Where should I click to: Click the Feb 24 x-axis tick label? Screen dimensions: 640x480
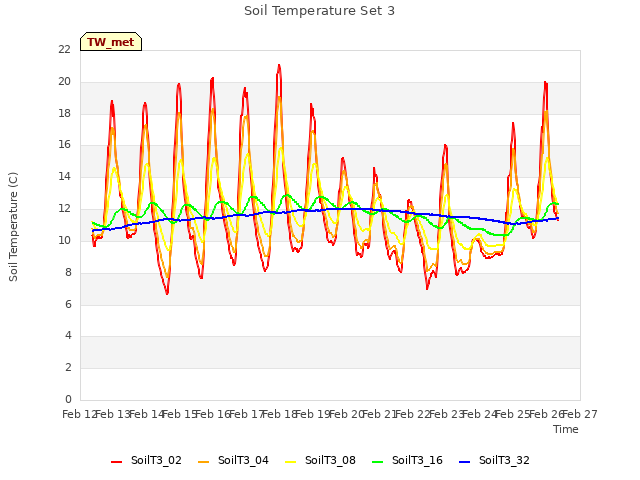coord(480,414)
